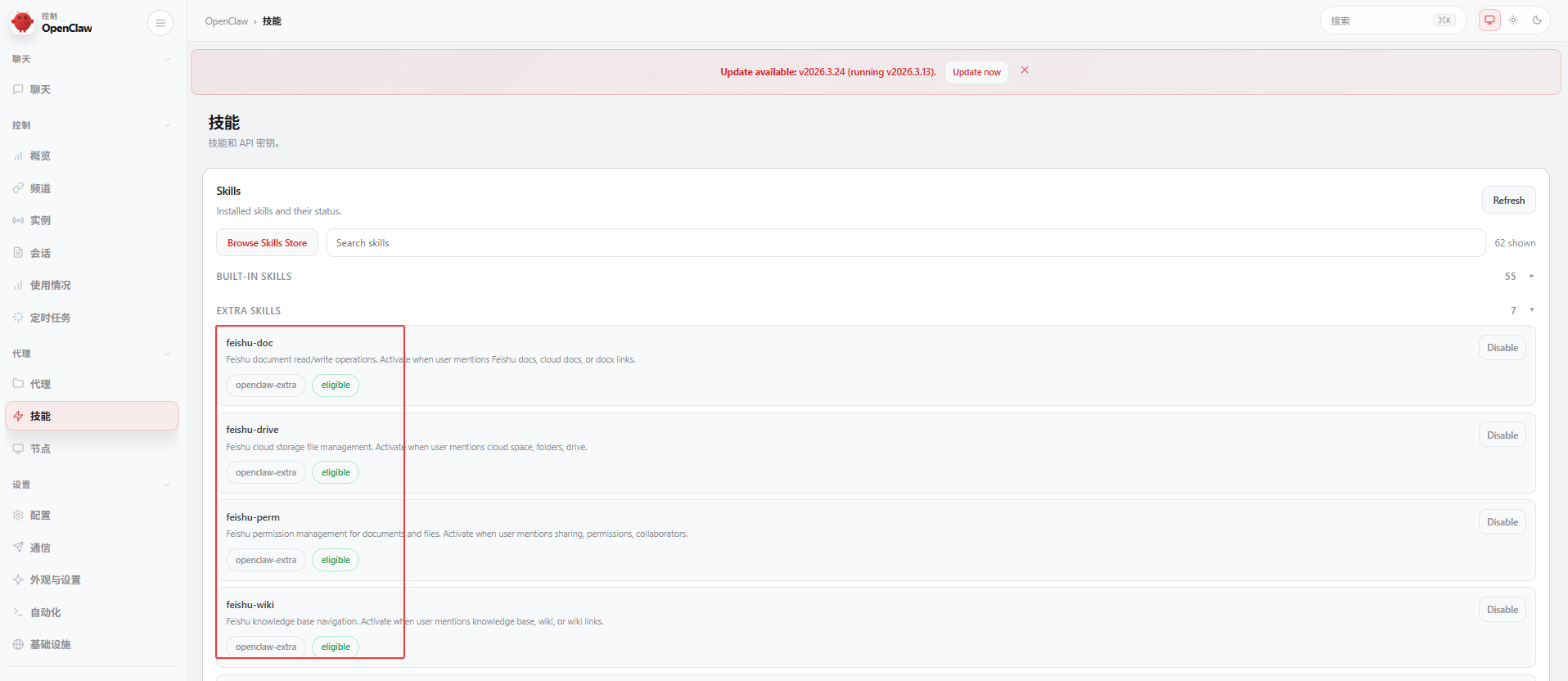Screen dimensions: 1568x681
Task: Collapse the 设置 sidebar section
Action: [167, 485]
